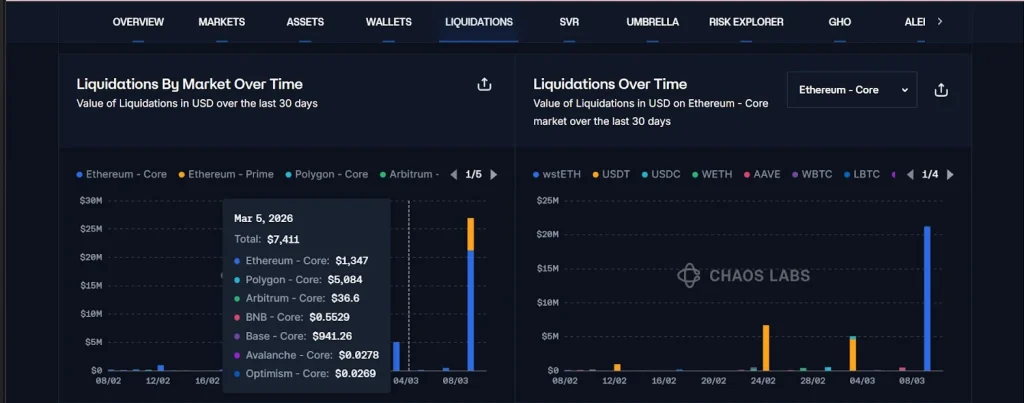The width and height of the screenshot is (1024, 403).
Task: Click the orange USDT bar at 24/02
Action: click(x=766, y=347)
